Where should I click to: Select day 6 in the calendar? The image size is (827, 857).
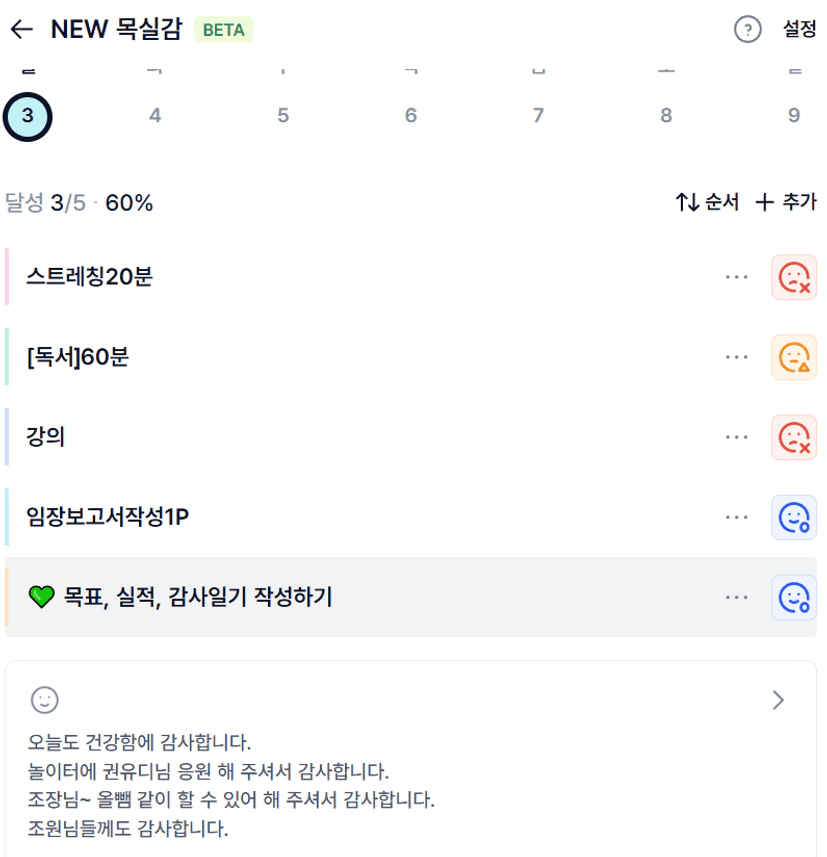coord(410,116)
